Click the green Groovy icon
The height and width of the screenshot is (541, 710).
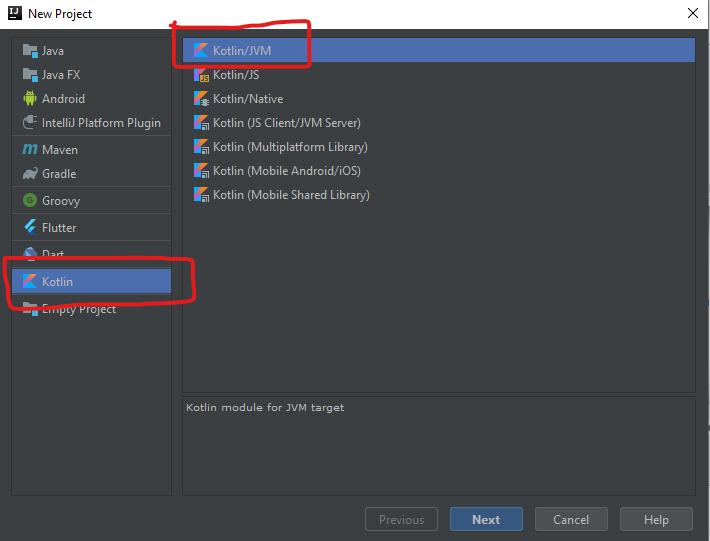pos(30,200)
